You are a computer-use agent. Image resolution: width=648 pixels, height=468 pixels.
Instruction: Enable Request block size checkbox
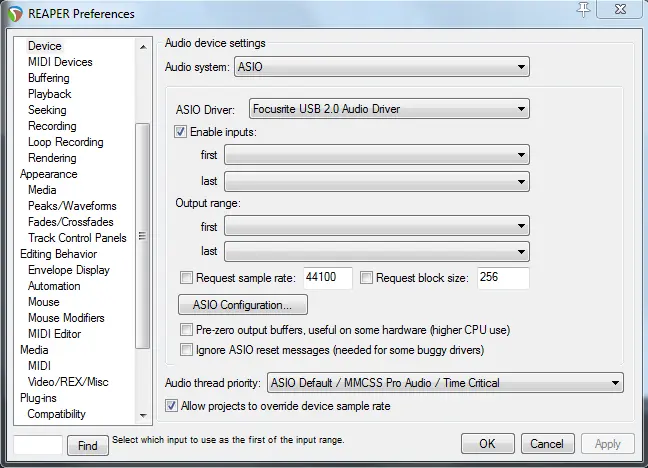(366, 277)
